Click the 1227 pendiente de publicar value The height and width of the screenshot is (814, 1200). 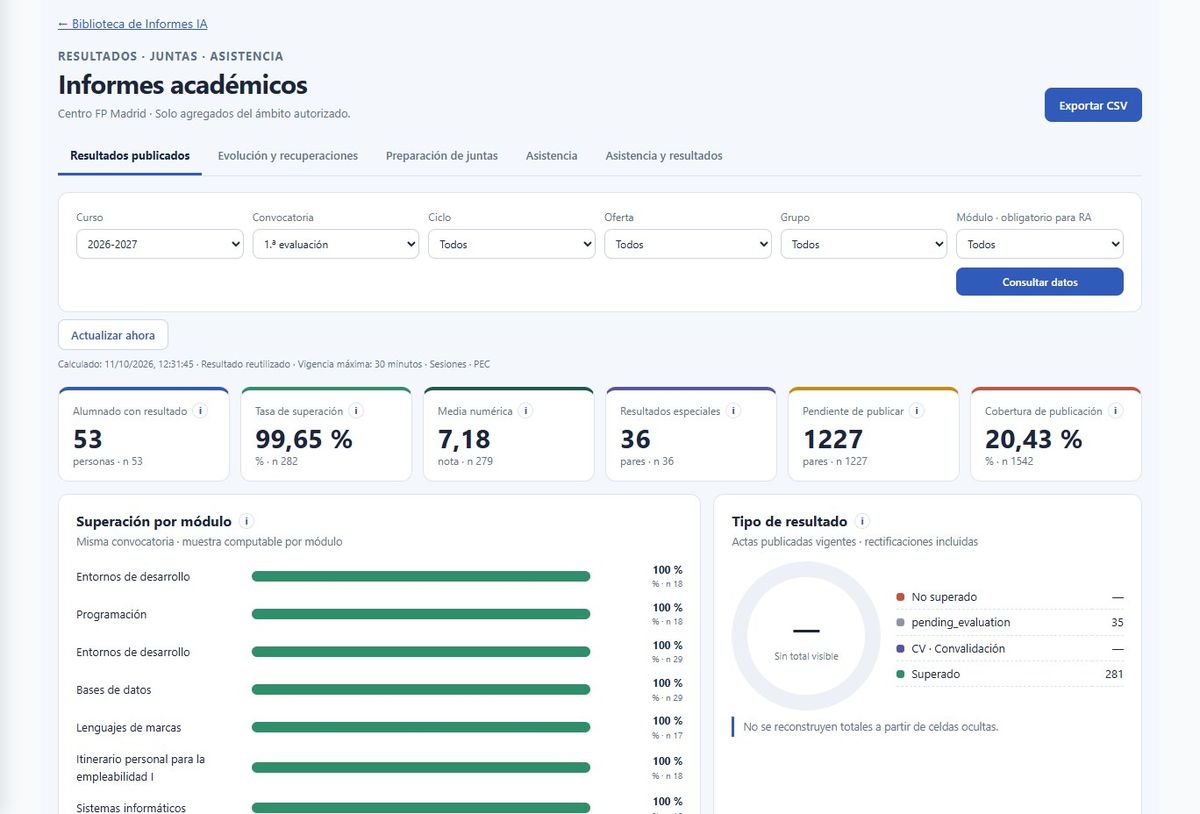(x=833, y=439)
